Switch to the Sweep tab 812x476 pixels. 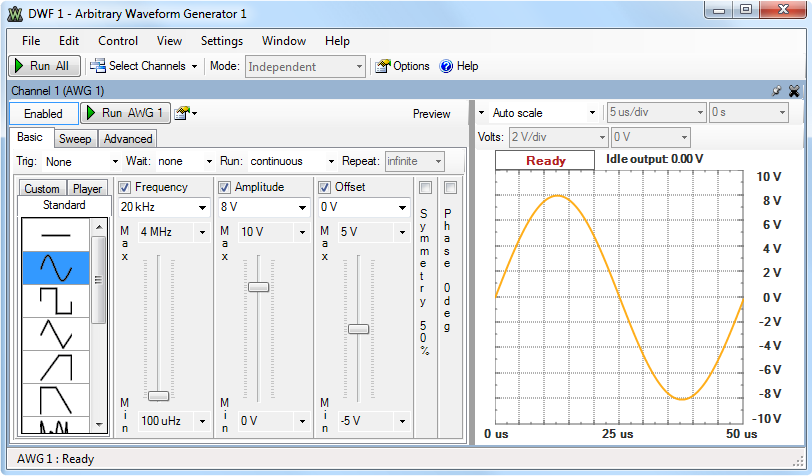75,139
